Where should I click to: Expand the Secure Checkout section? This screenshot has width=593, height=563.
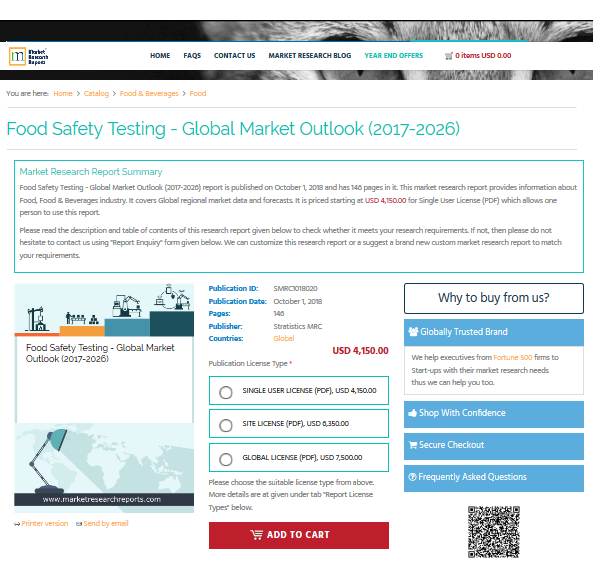[494, 446]
